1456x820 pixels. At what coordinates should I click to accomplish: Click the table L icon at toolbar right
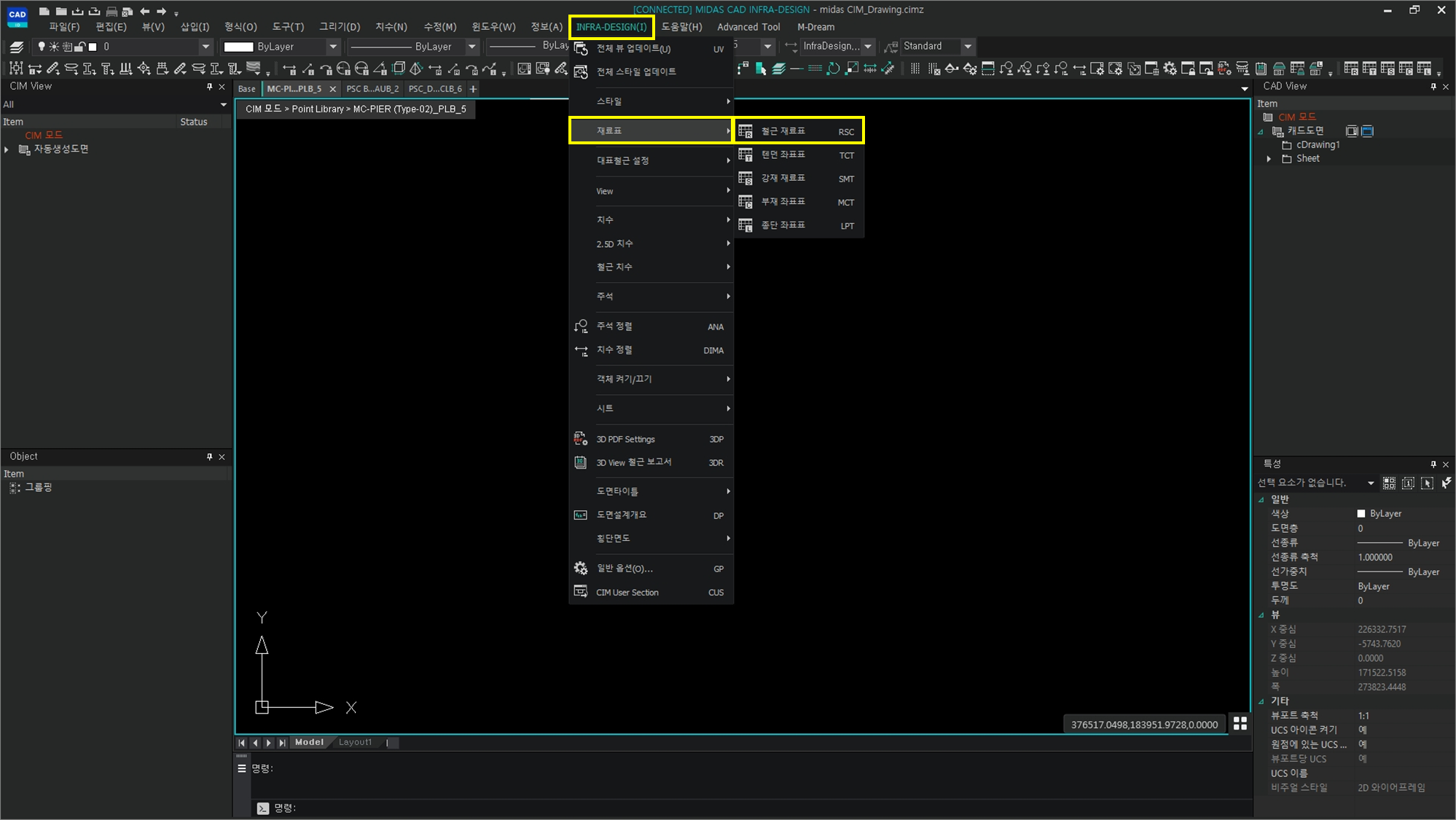pyautogui.click(x=1424, y=69)
